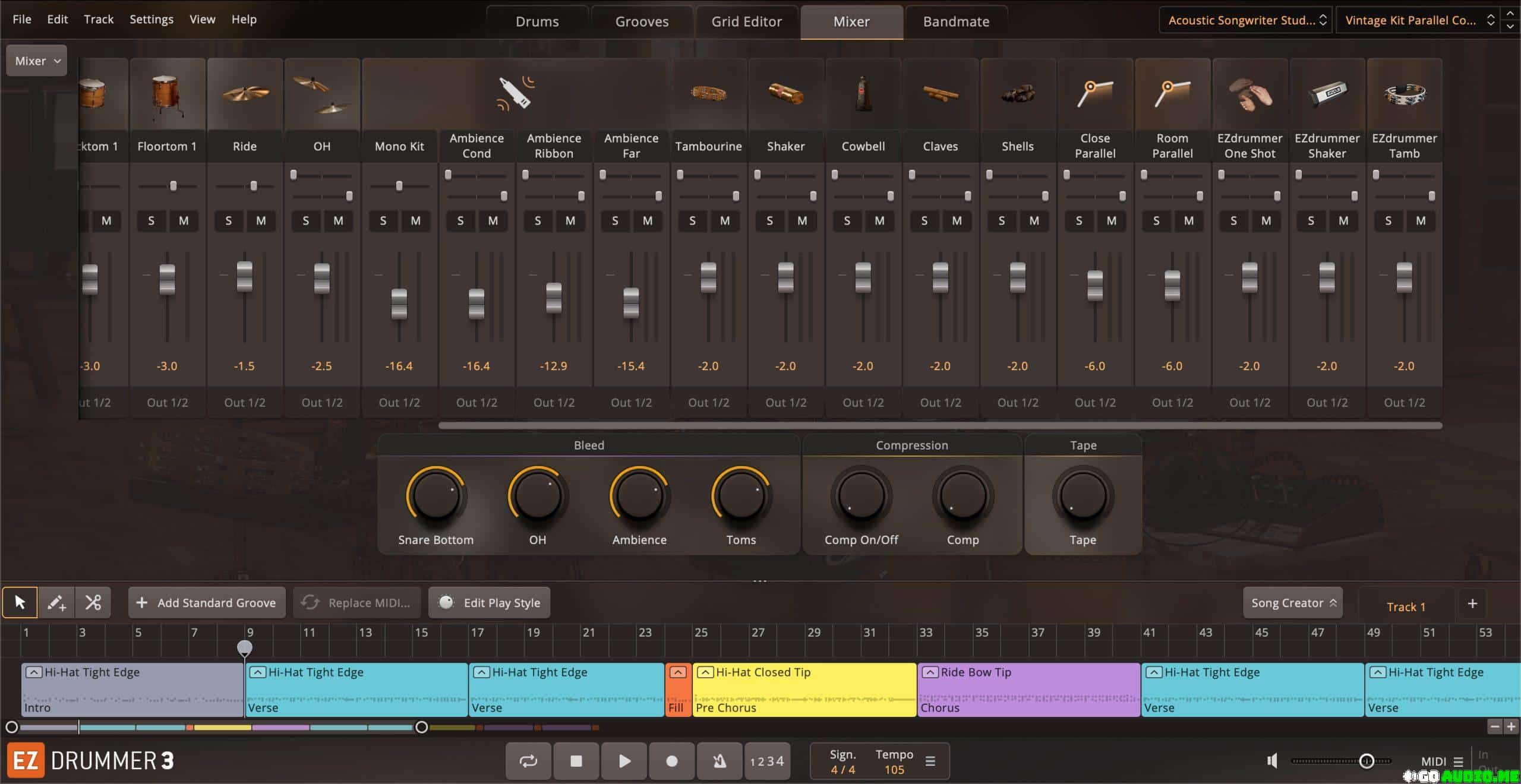This screenshot has width=1521, height=784.
Task: Open the Vintage Kit Parallel preset dropdown
Action: point(1417,20)
